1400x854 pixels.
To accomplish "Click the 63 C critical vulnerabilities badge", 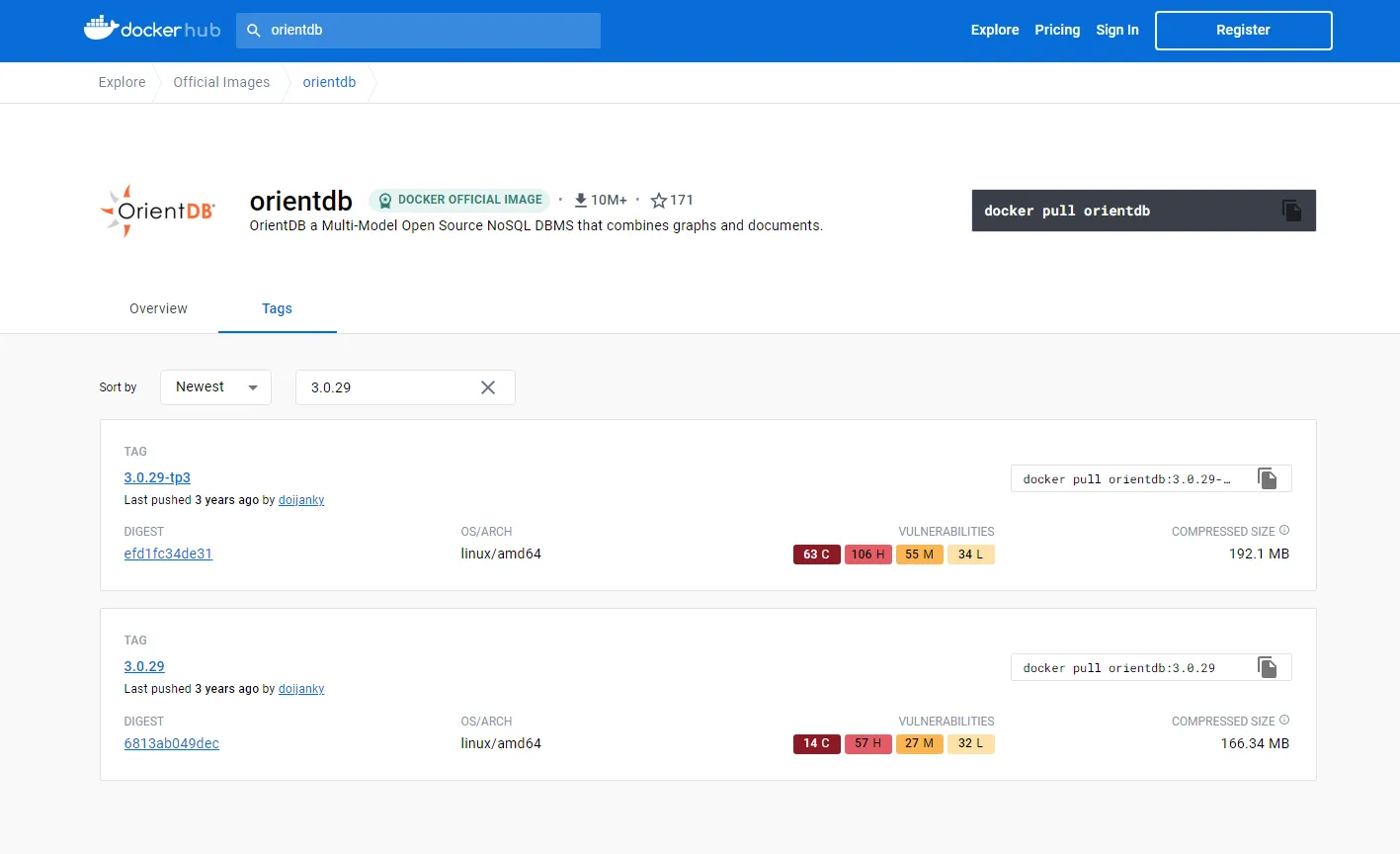I will 816,555.
